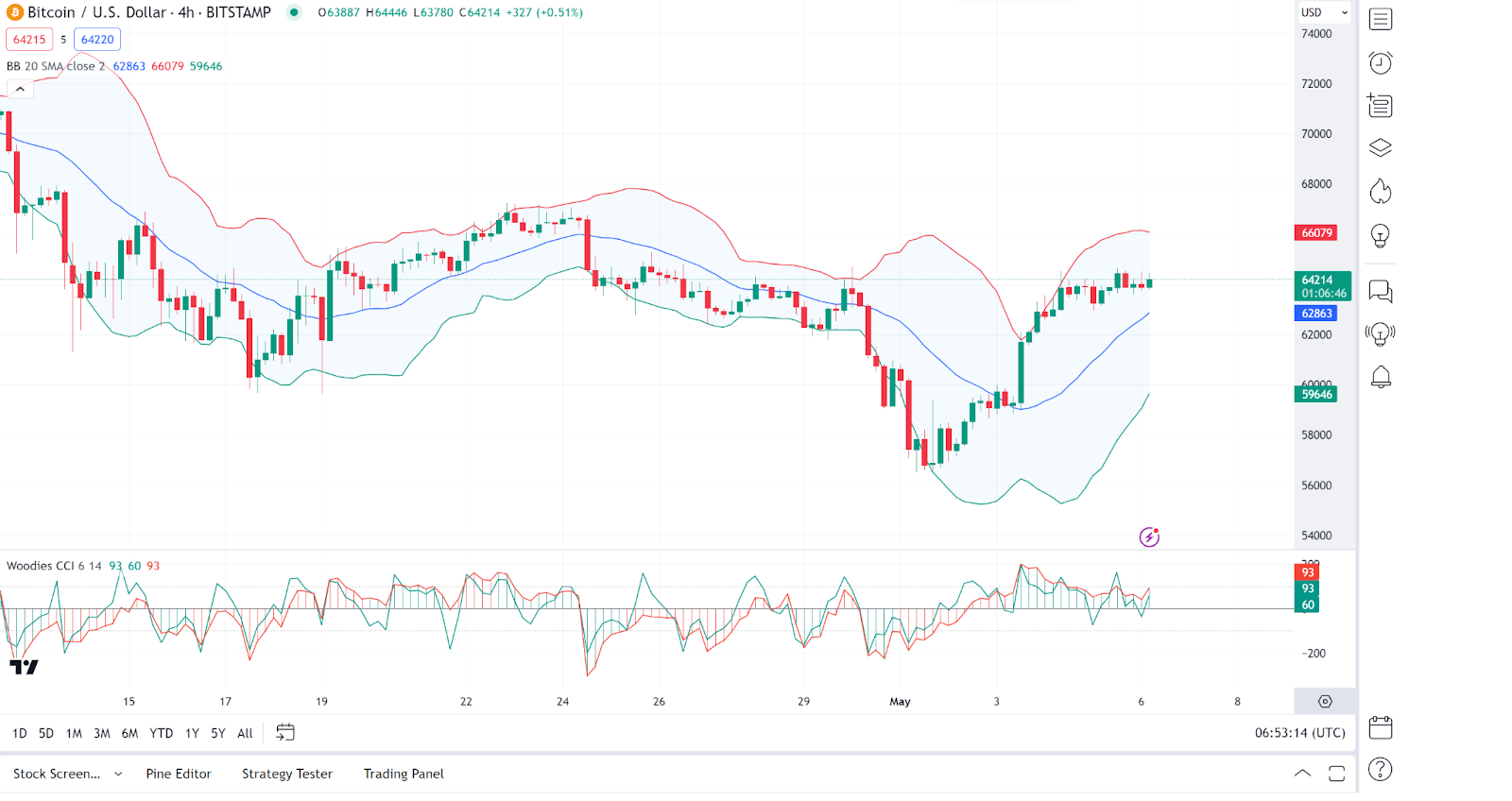
Task: Click the May label on time axis
Action: [x=900, y=702]
